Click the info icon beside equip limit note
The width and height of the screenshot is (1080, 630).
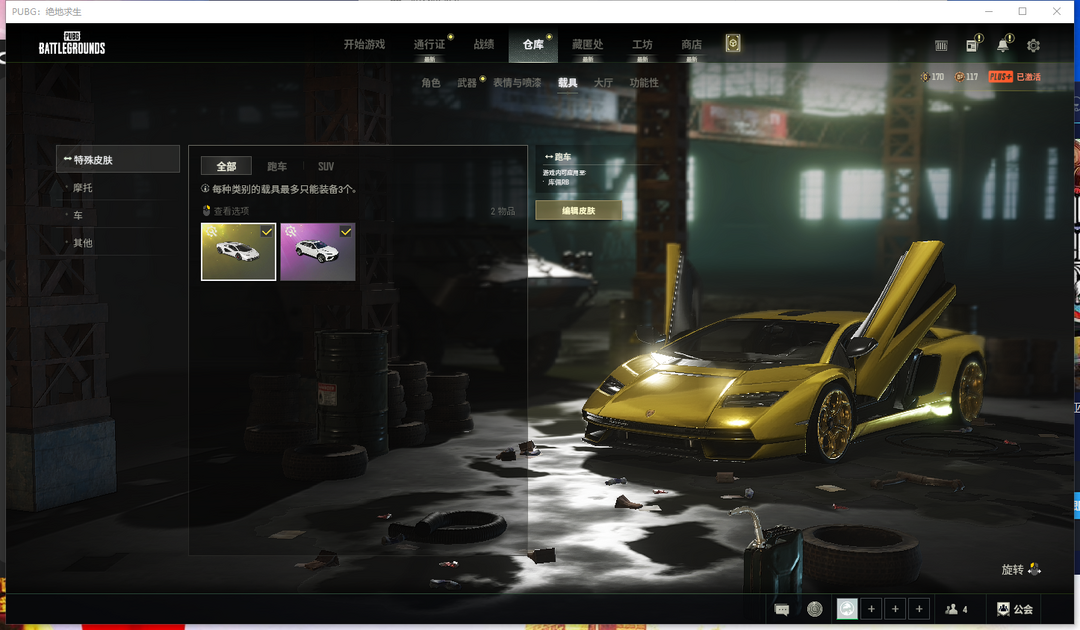point(205,189)
